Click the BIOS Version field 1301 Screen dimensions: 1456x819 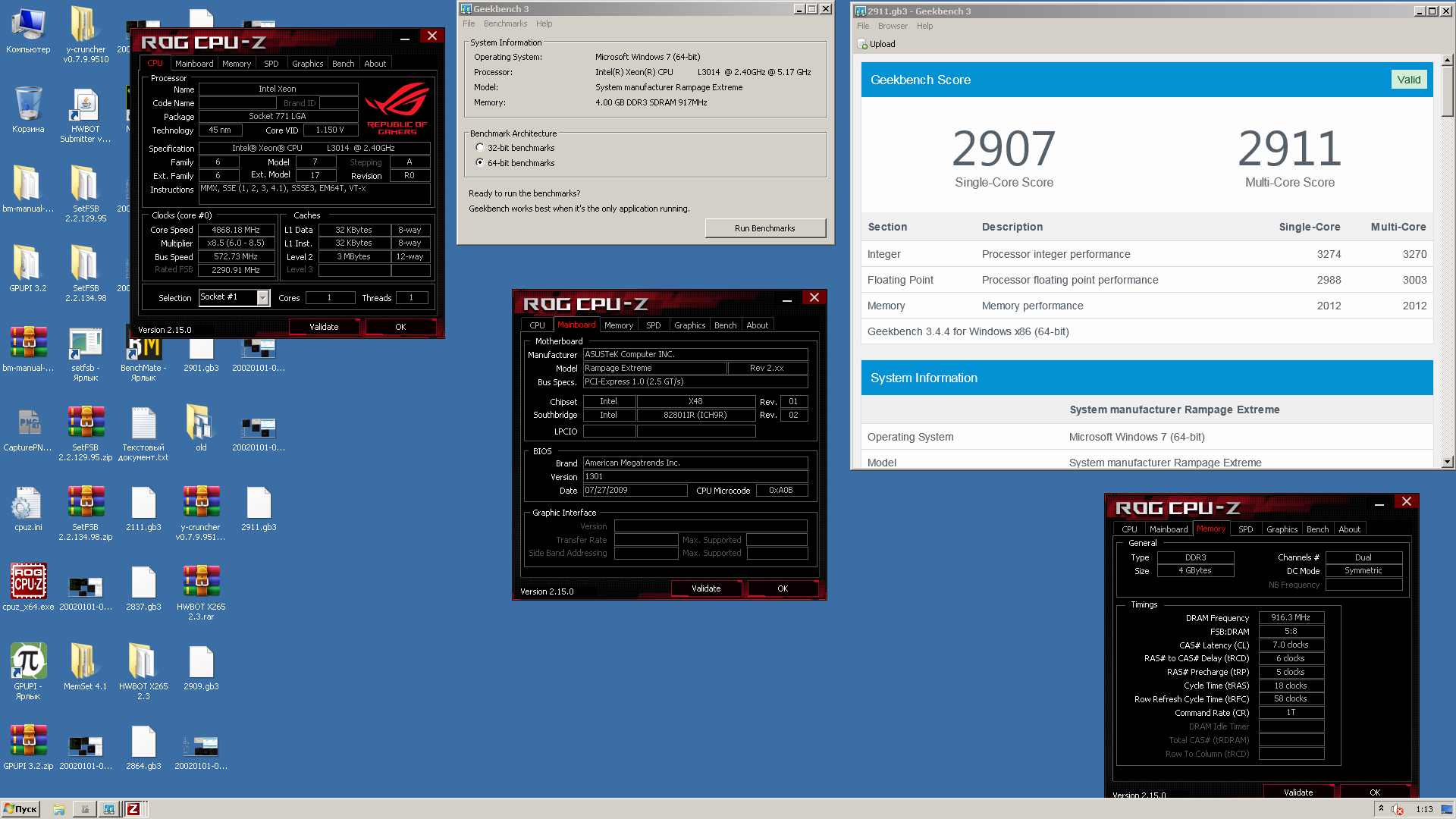point(695,477)
